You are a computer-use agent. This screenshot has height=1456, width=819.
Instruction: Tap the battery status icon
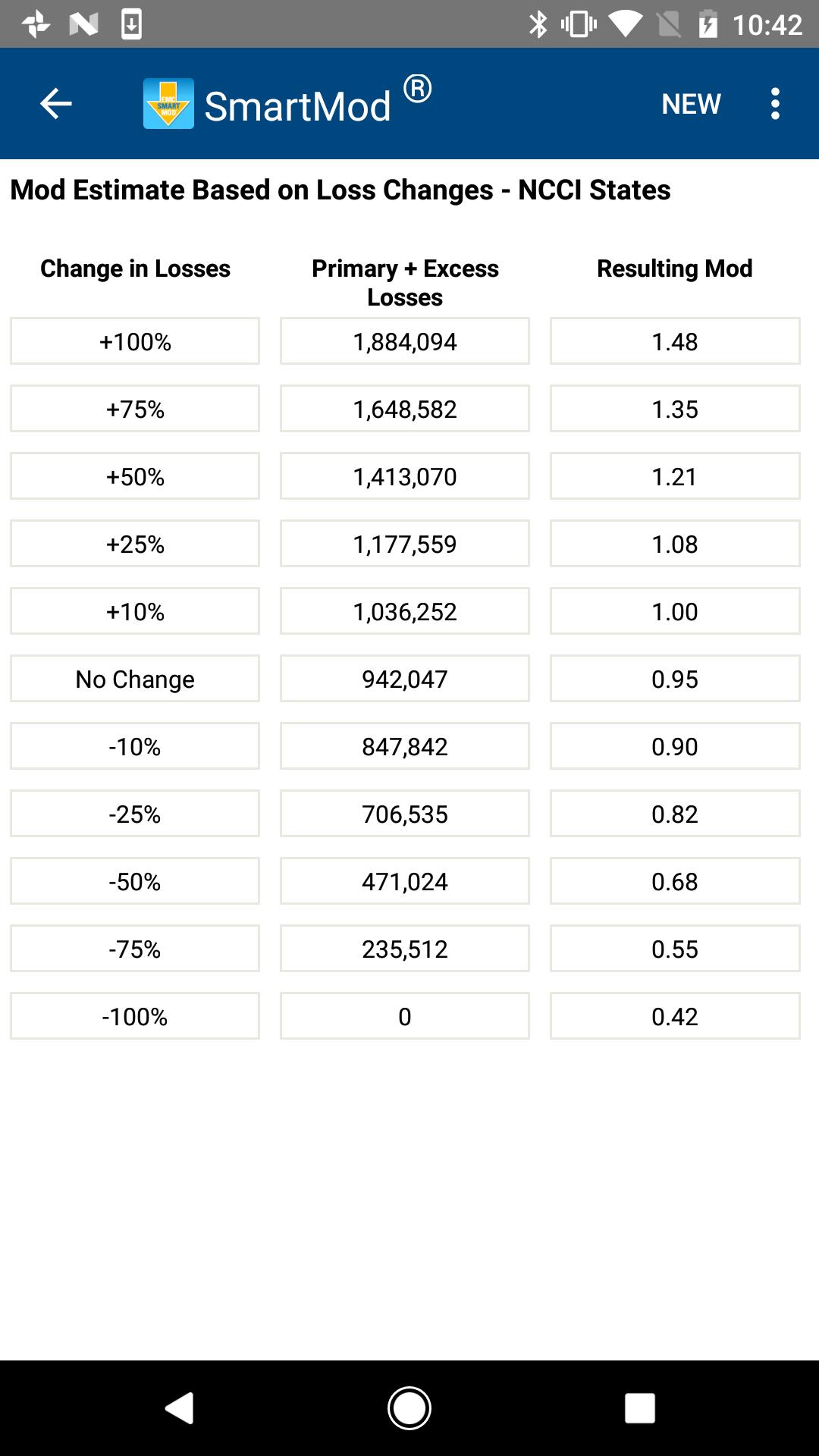(708, 24)
